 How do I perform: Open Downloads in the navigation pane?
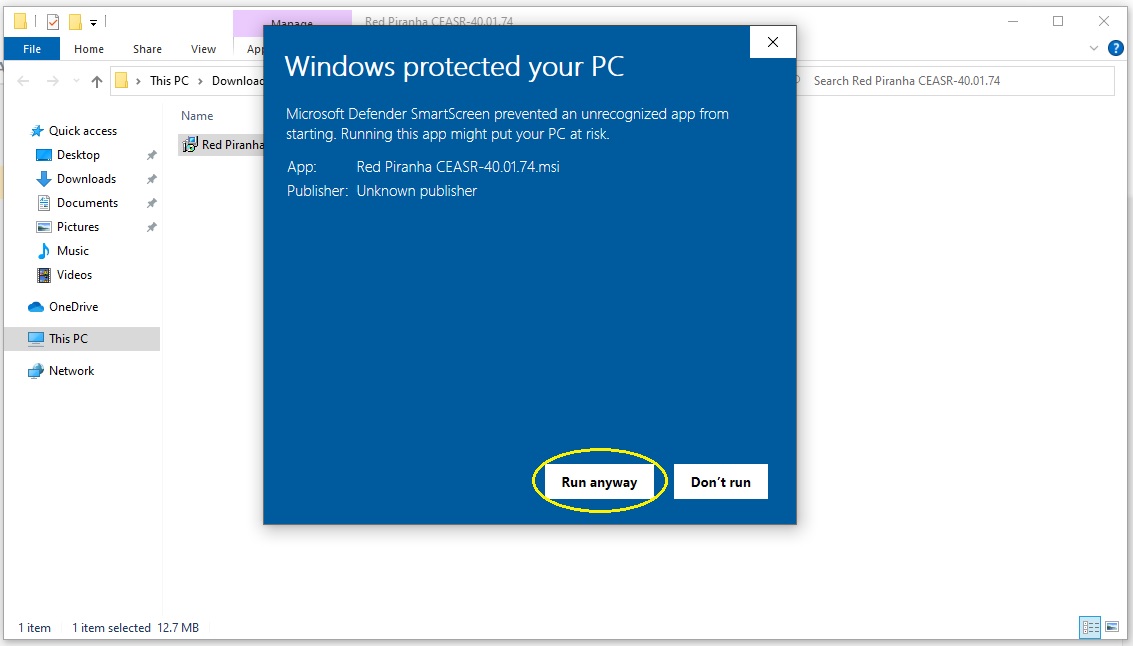[x=86, y=178]
